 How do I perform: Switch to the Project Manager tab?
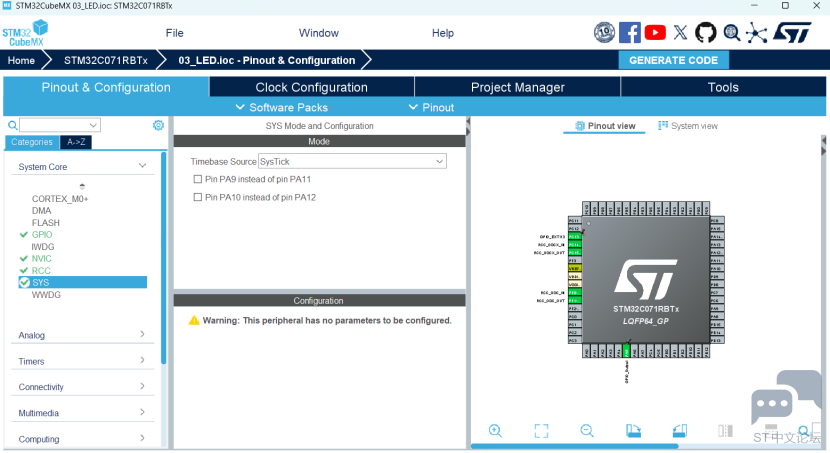[x=518, y=87]
